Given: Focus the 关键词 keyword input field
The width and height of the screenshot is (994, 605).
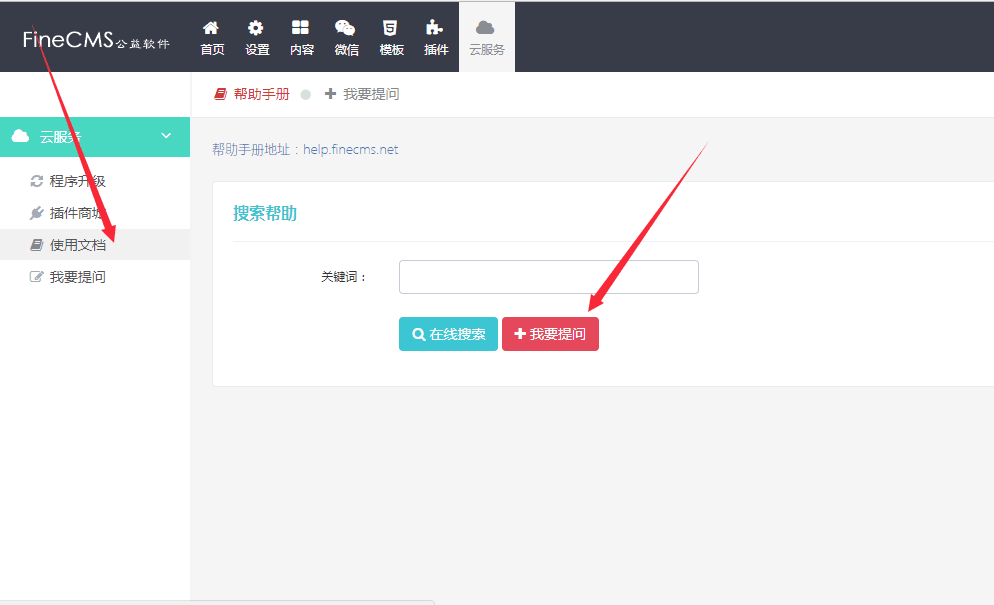Looking at the screenshot, I should 548,277.
